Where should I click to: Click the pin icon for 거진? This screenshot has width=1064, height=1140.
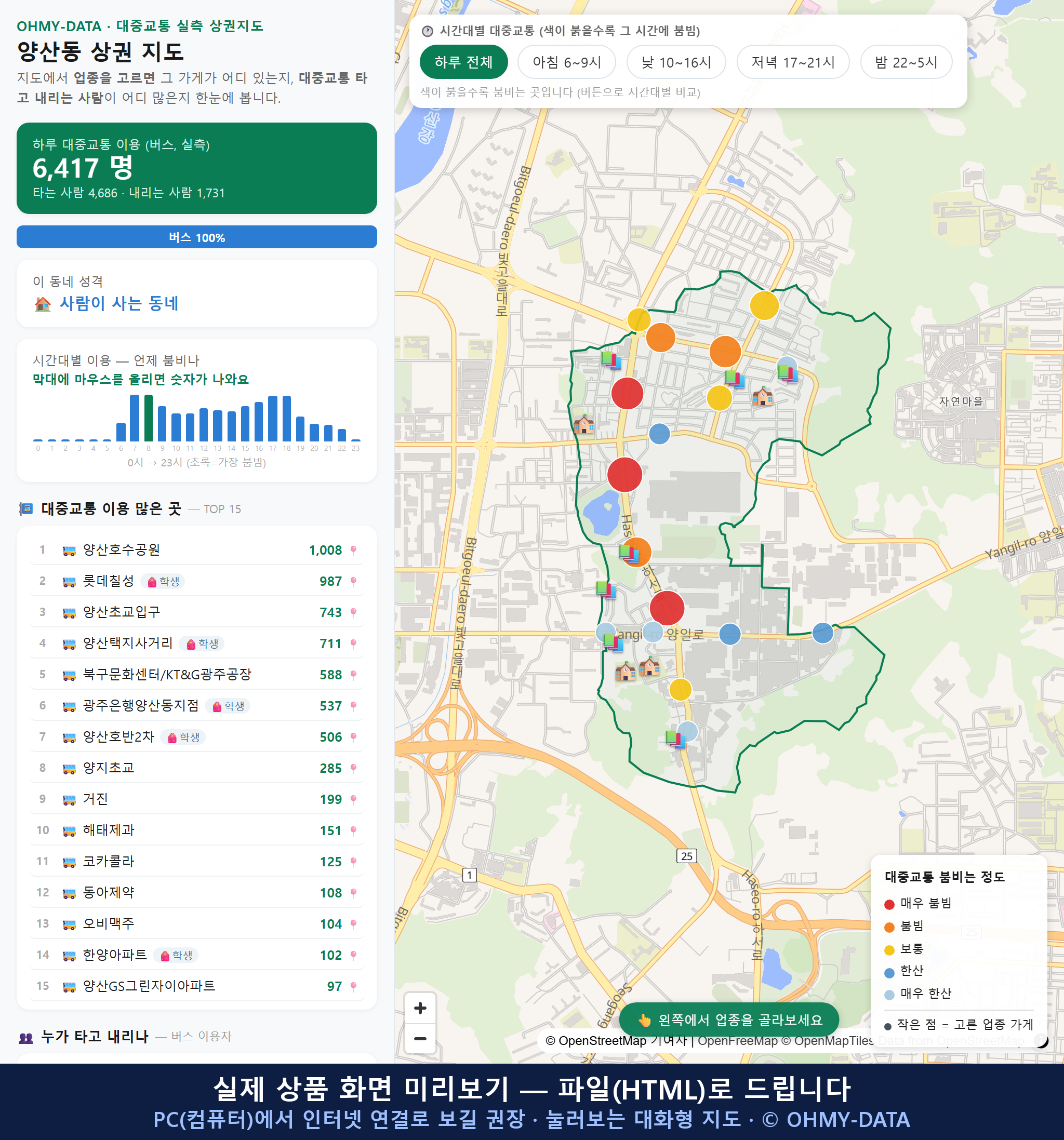click(353, 799)
